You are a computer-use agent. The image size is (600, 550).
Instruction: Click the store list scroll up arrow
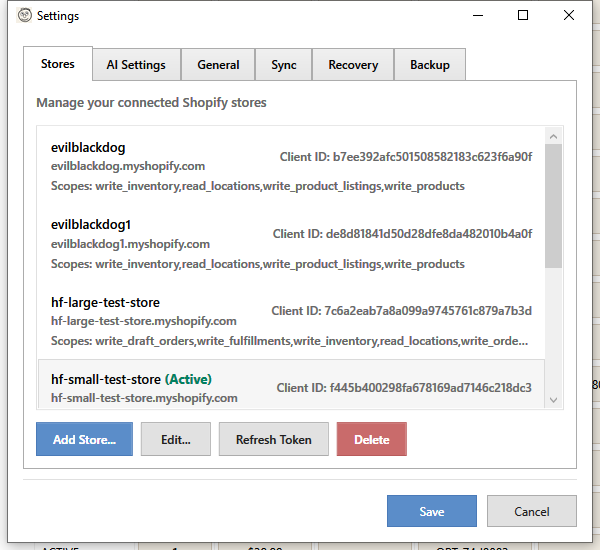553,136
